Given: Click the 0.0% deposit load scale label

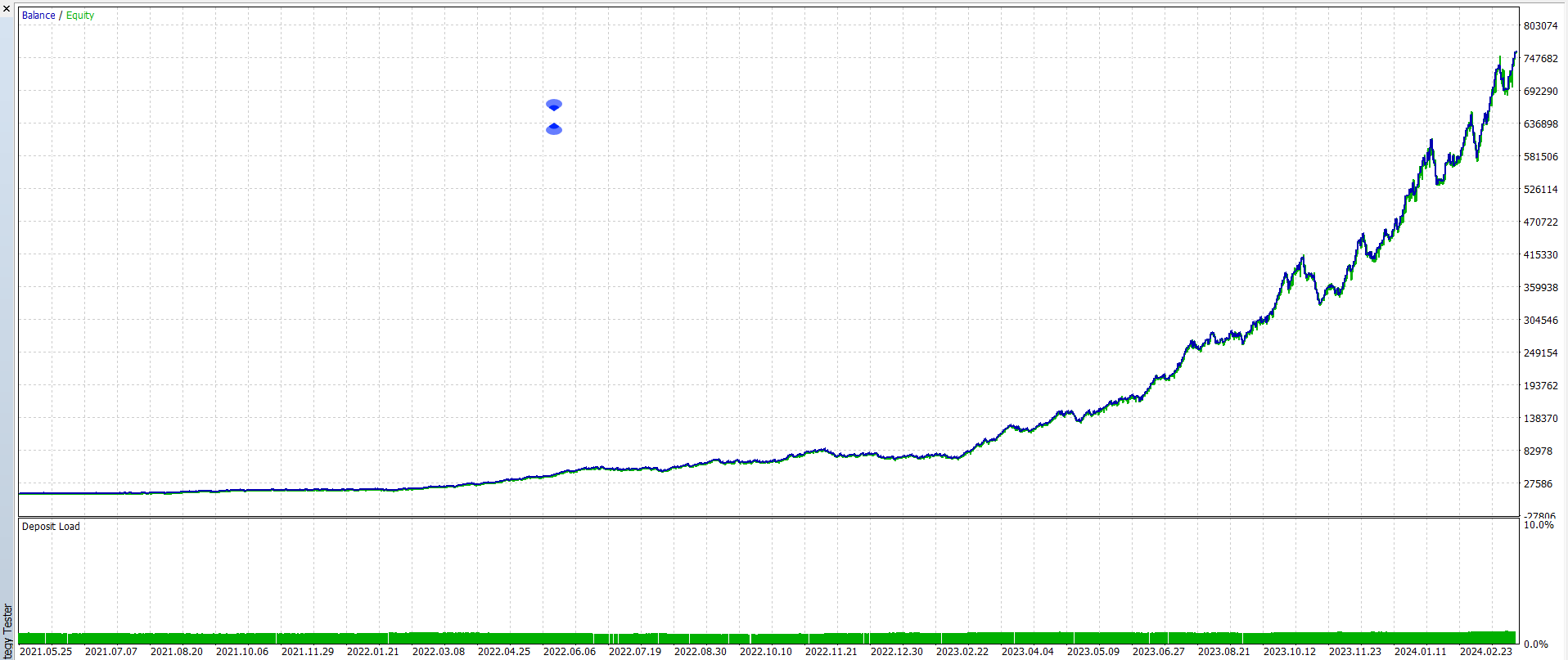Looking at the screenshot, I should pos(1536,644).
